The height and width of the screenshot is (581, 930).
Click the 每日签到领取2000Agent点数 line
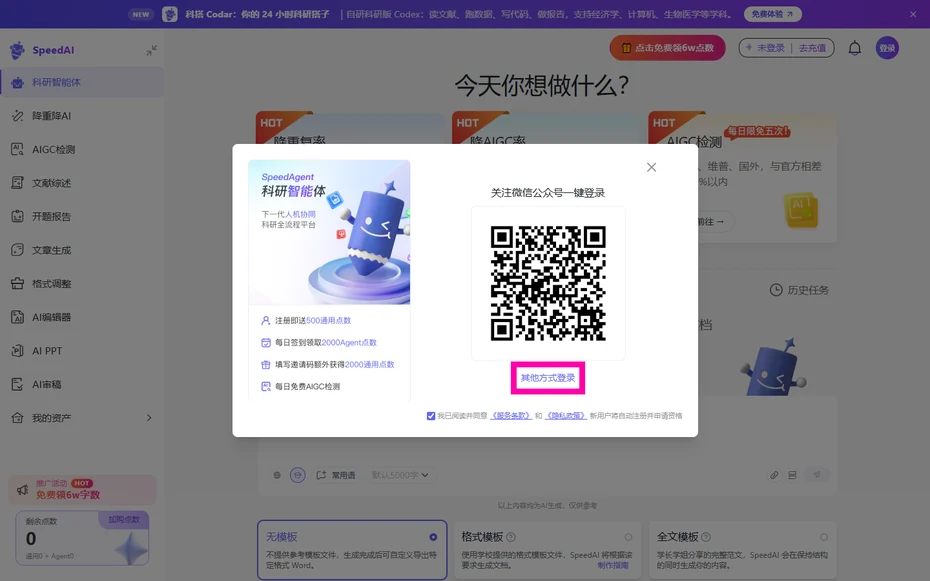(x=319, y=343)
